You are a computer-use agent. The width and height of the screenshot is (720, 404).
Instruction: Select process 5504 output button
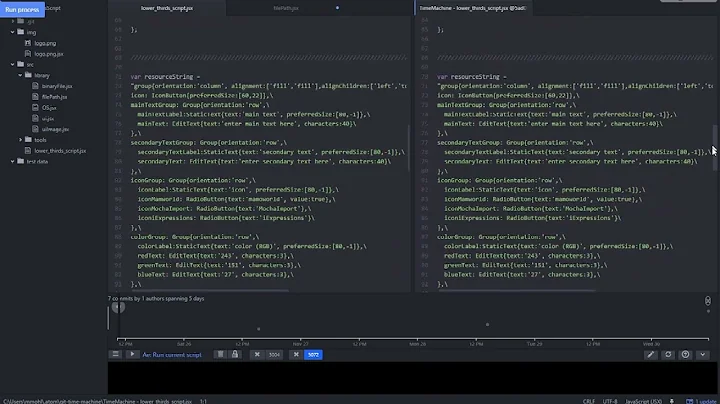tap(274, 354)
